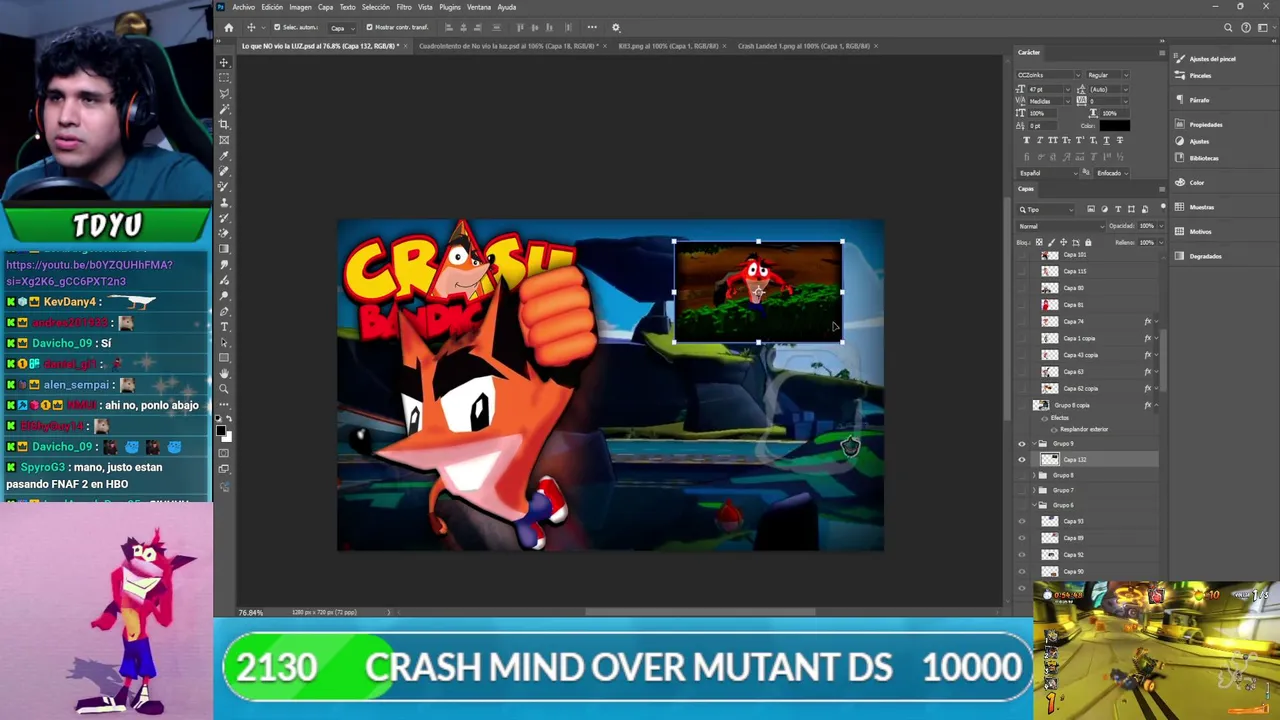This screenshot has width=1280, height=720.
Task: Collapse the Grupo 6 layer group
Action: pyautogui.click(x=1033, y=505)
